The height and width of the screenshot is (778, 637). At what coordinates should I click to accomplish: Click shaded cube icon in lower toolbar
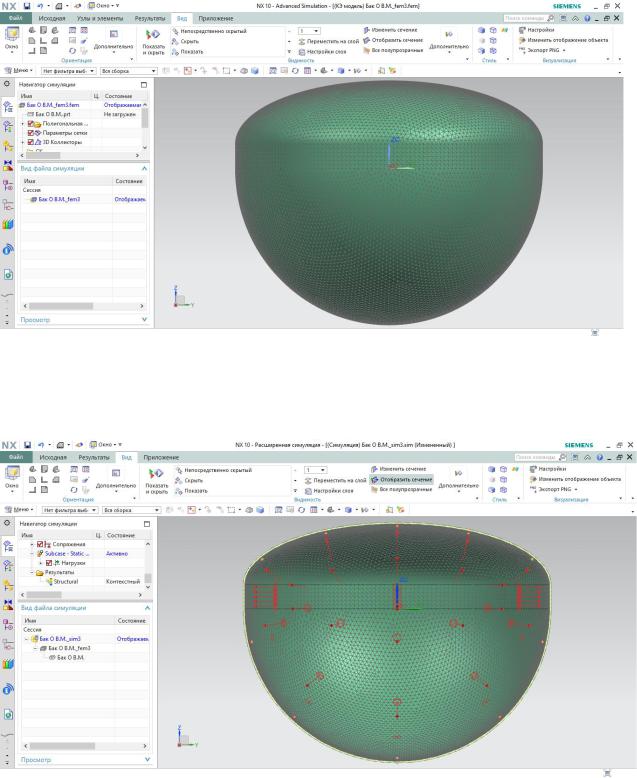tap(259, 510)
